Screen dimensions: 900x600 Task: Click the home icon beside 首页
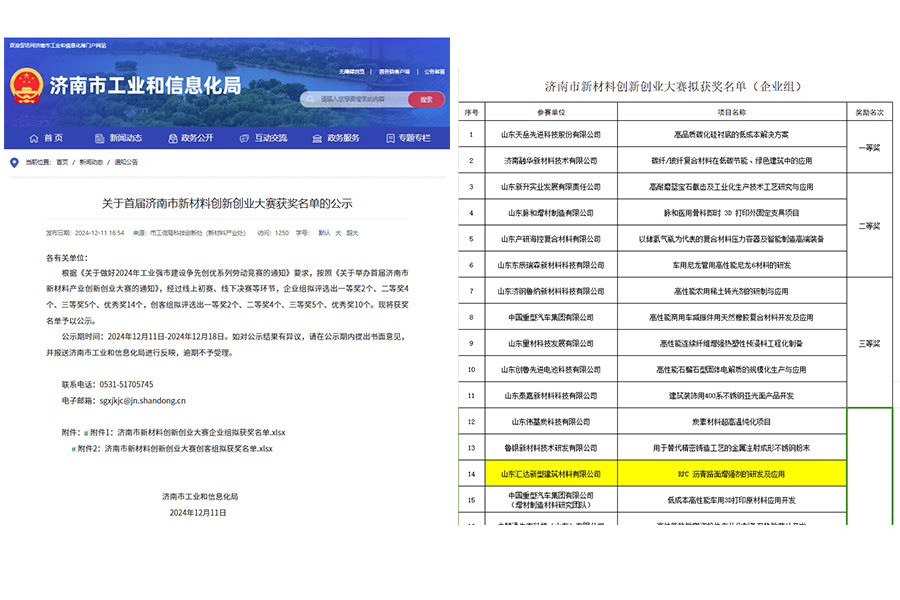pos(33,138)
